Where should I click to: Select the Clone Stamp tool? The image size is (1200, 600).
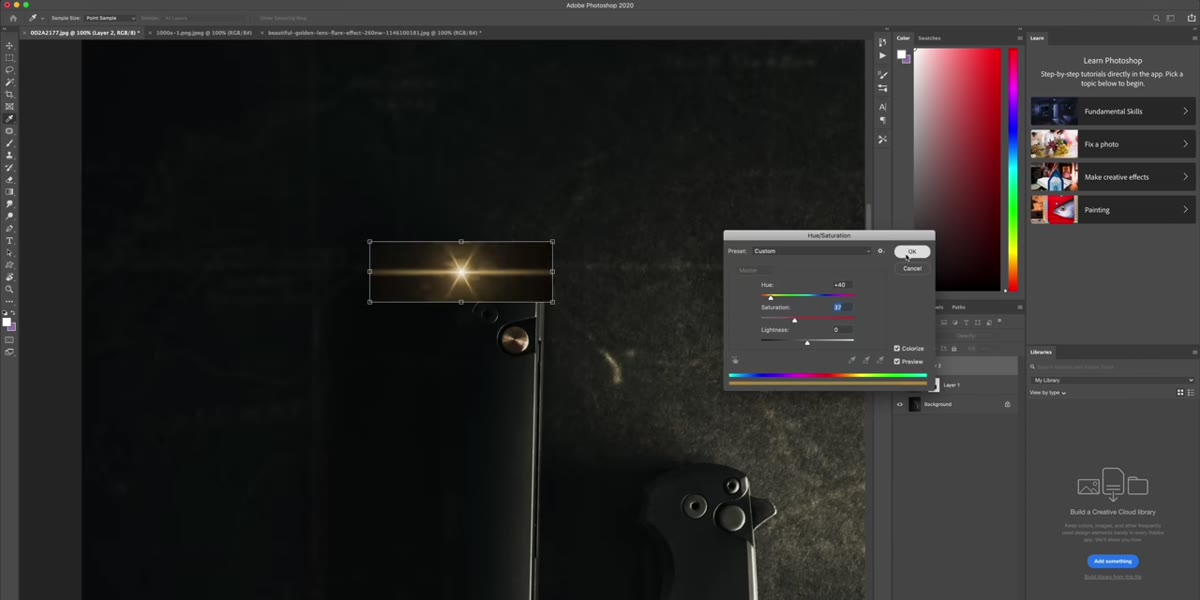(x=10, y=155)
